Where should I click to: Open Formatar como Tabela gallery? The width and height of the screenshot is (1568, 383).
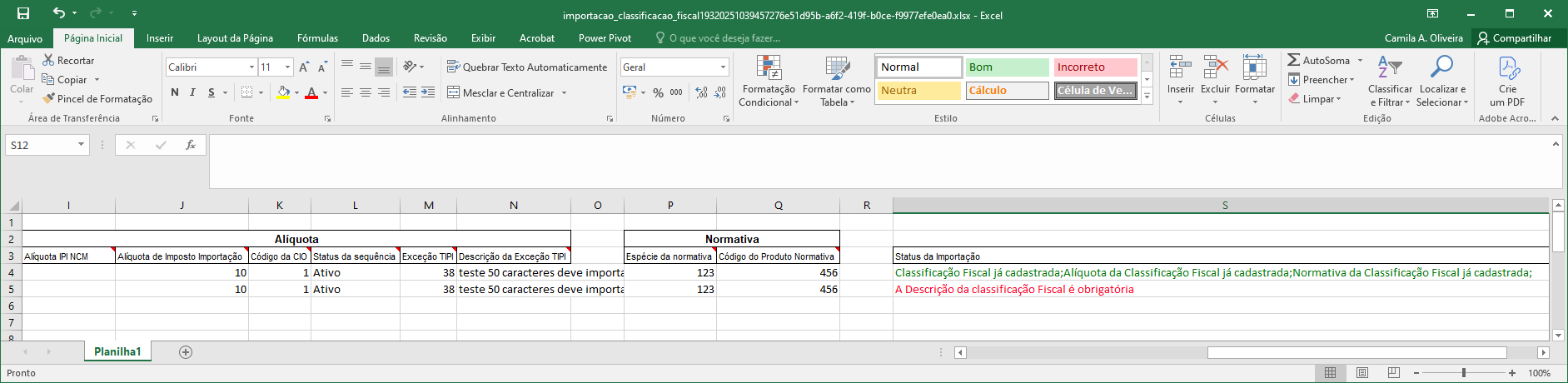(x=837, y=81)
